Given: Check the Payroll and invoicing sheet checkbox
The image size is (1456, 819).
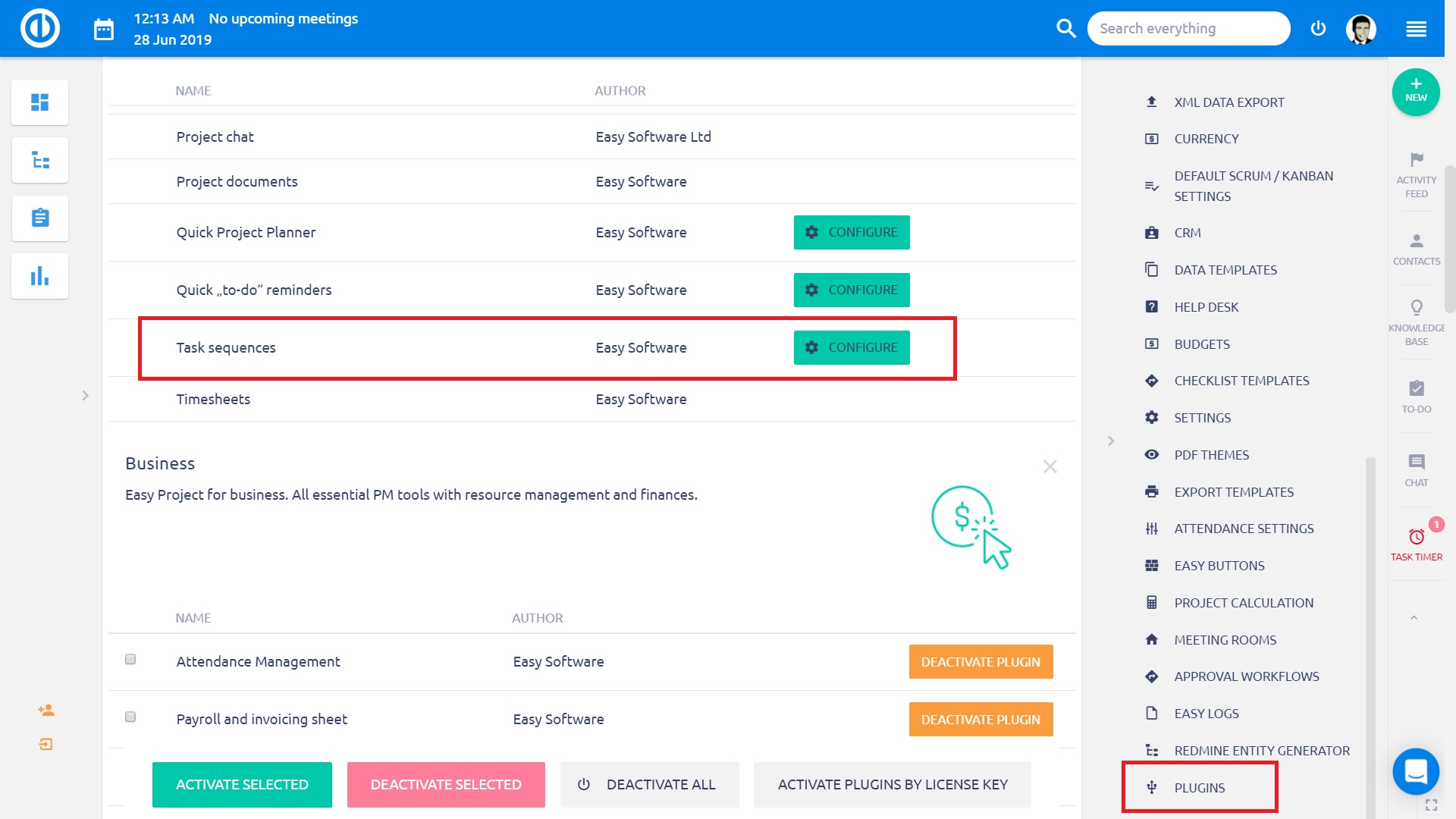Looking at the screenshot, I should tap(130, 717).
